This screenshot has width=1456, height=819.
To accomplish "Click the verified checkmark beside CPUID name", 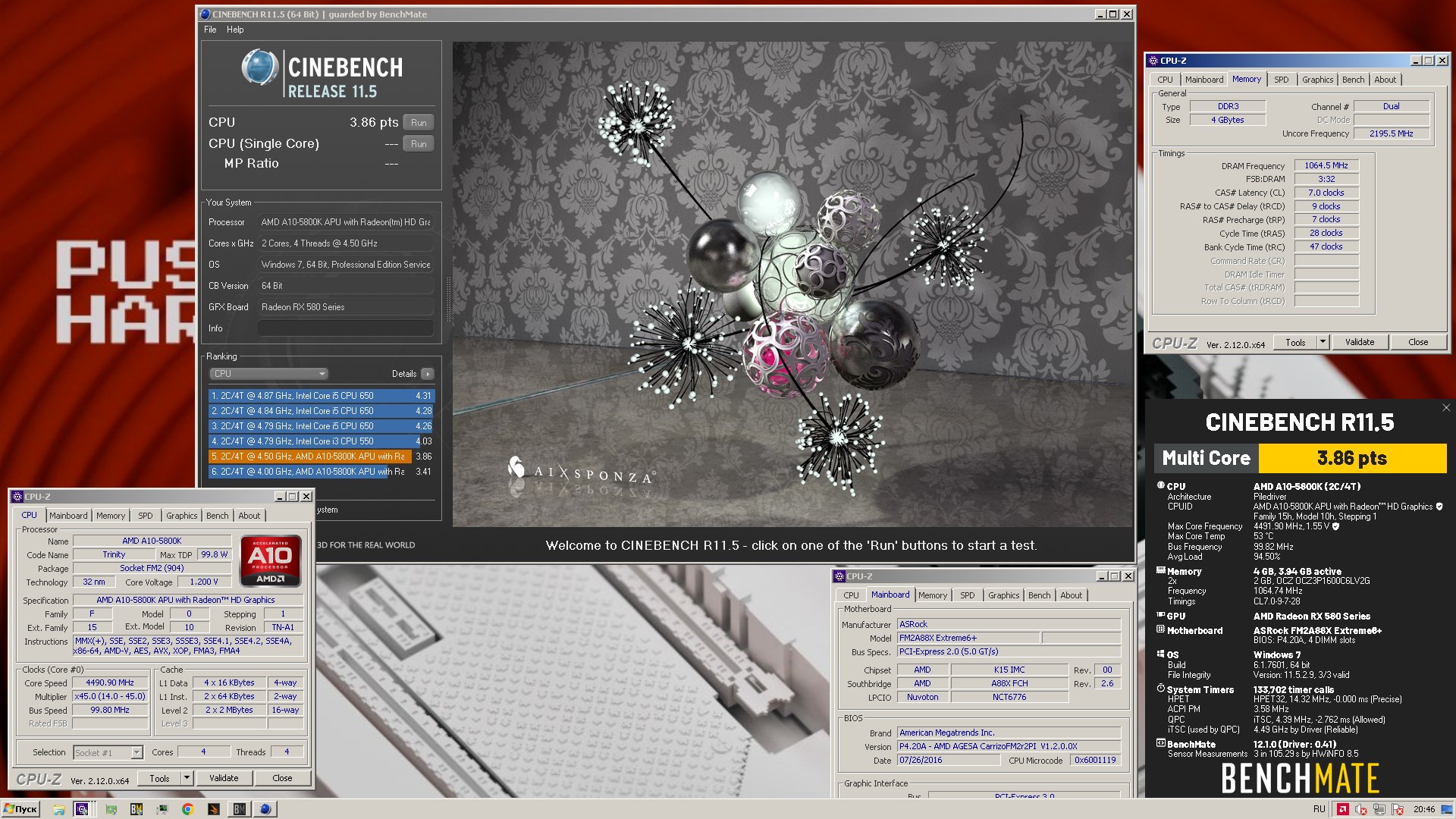I will tap(1439, 507).
